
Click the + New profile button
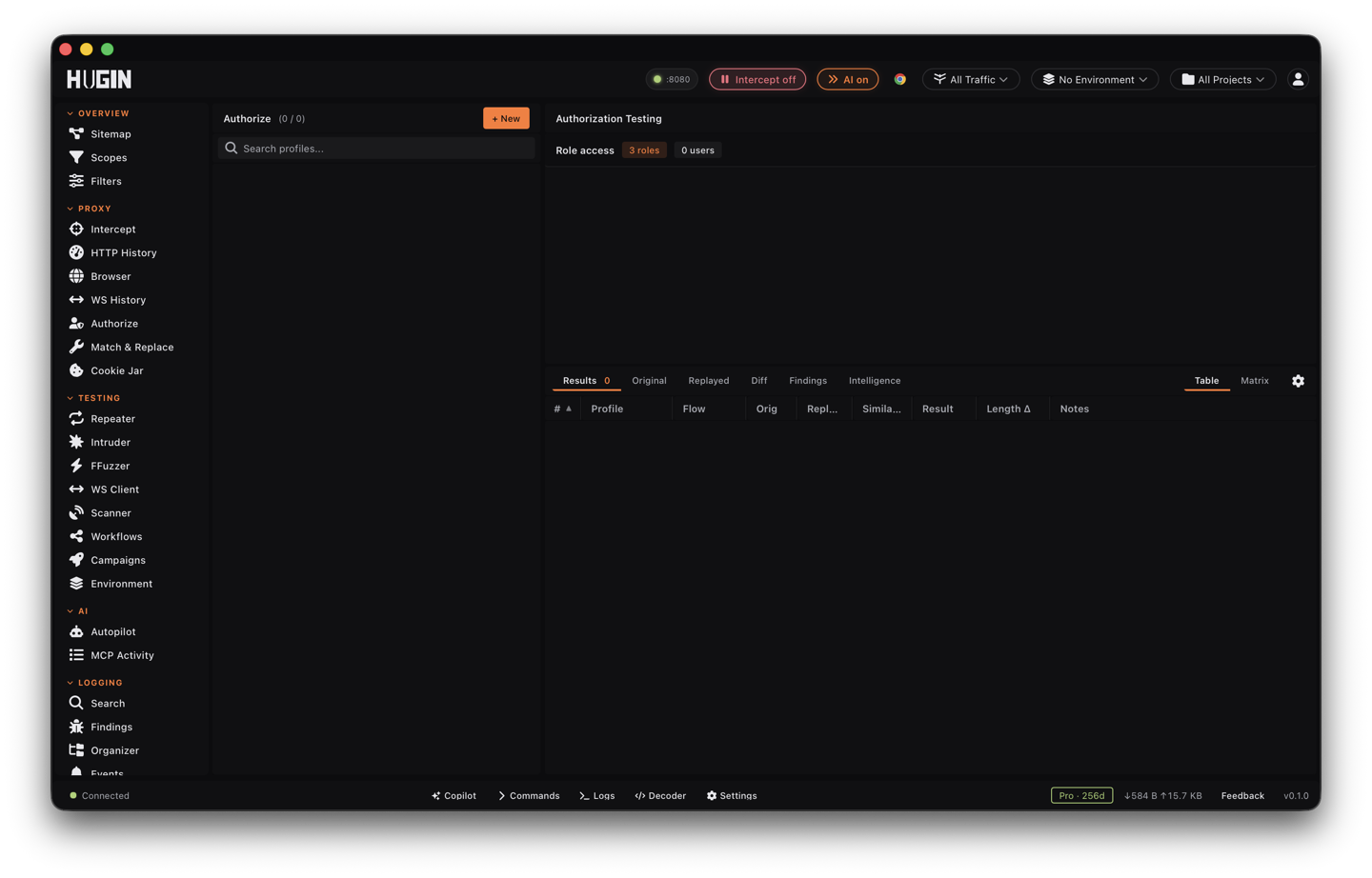(506, 118)
